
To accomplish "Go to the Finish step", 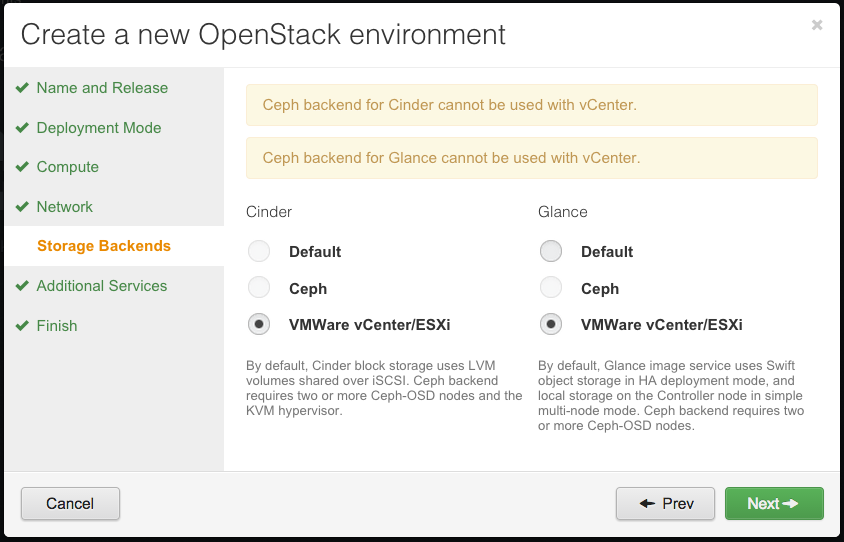I will pos(57,326).
